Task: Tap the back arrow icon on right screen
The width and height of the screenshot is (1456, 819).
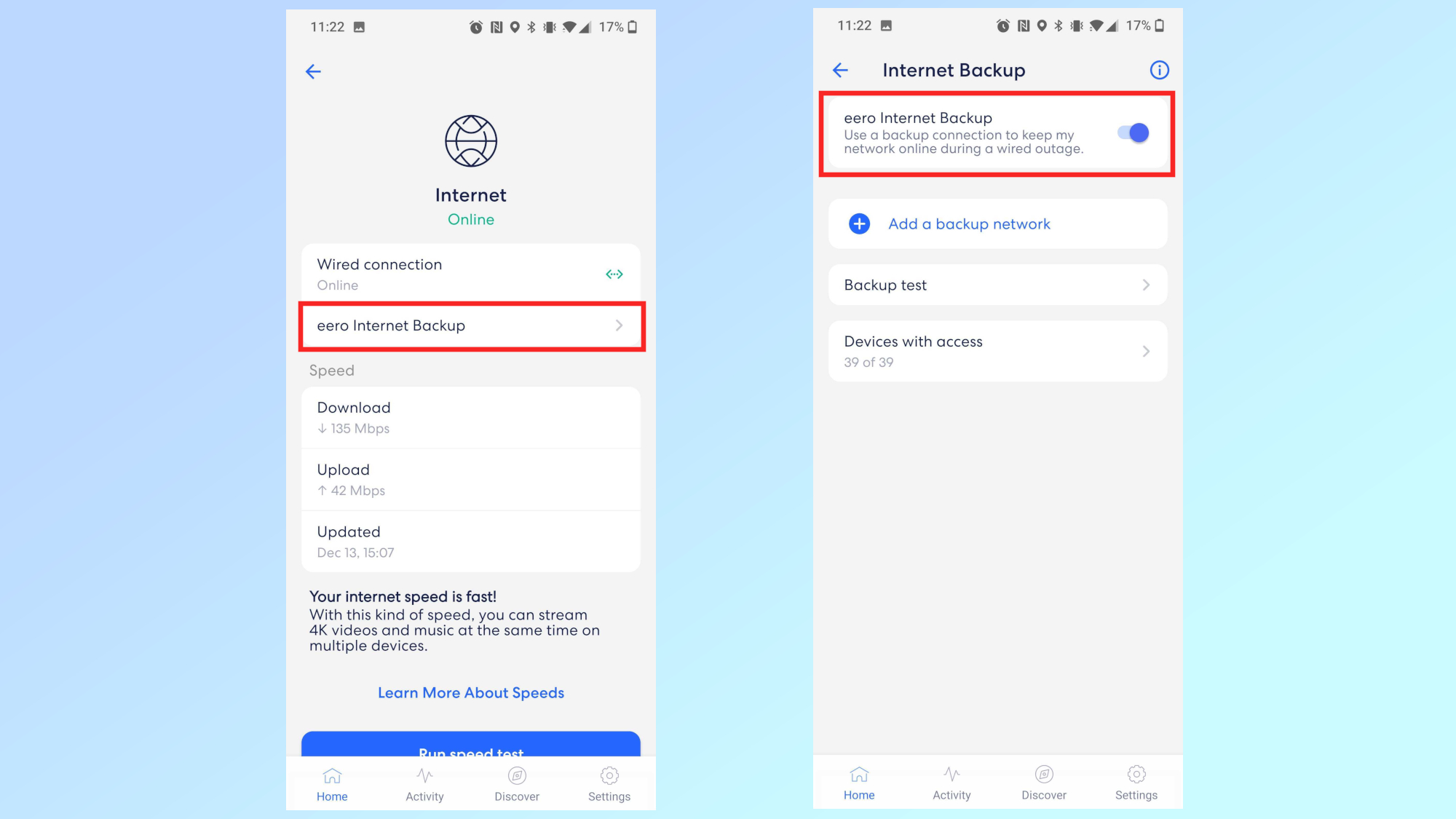Action: [x=841, y=70]
